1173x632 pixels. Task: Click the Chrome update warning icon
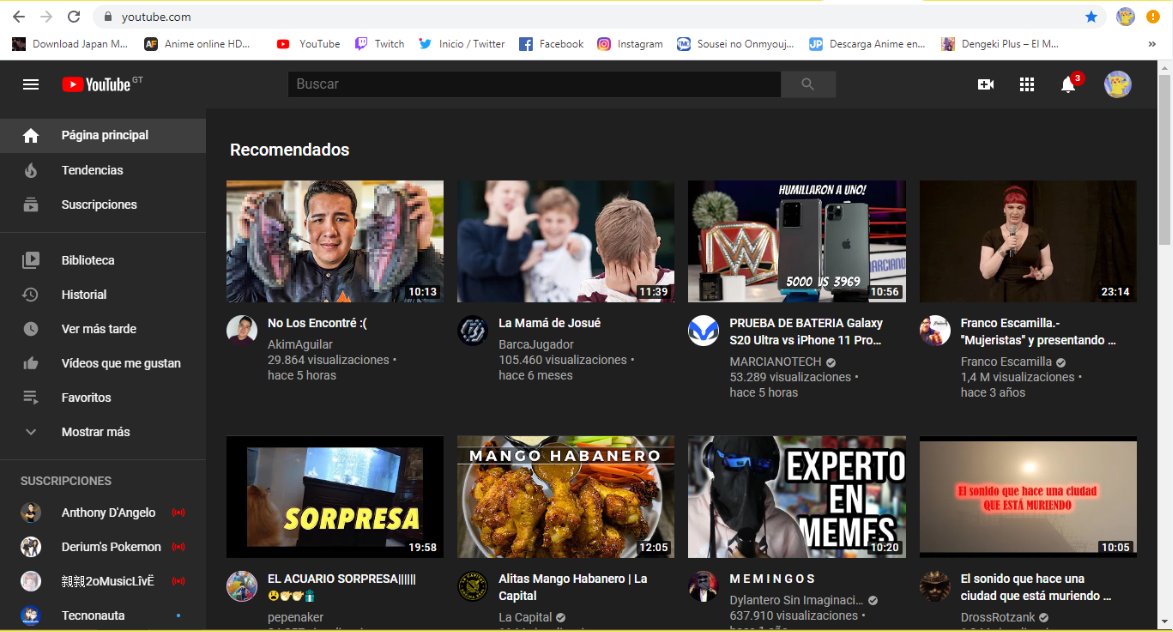click(1153, 16)
